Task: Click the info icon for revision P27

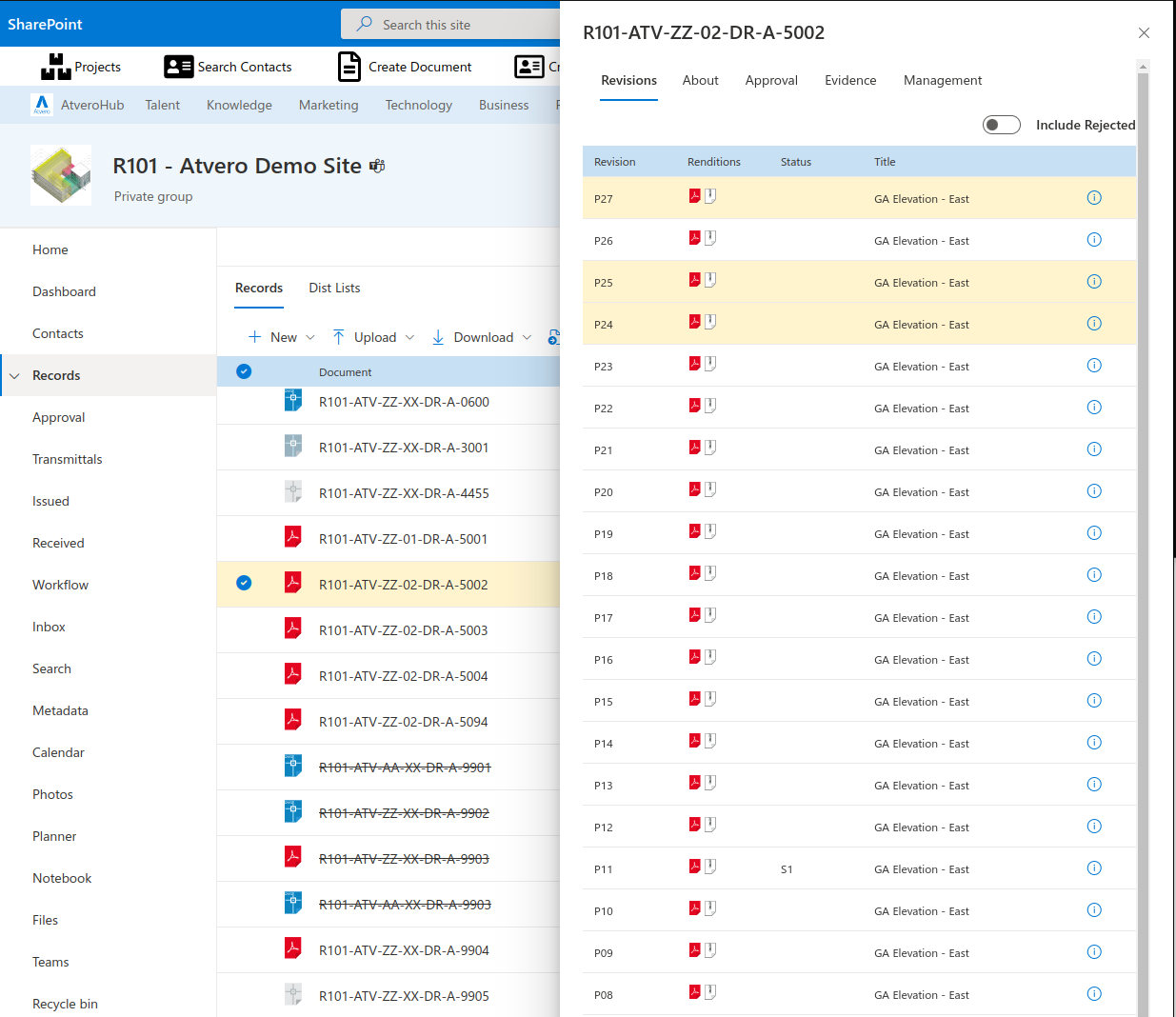Action: tap(1094, 198)
